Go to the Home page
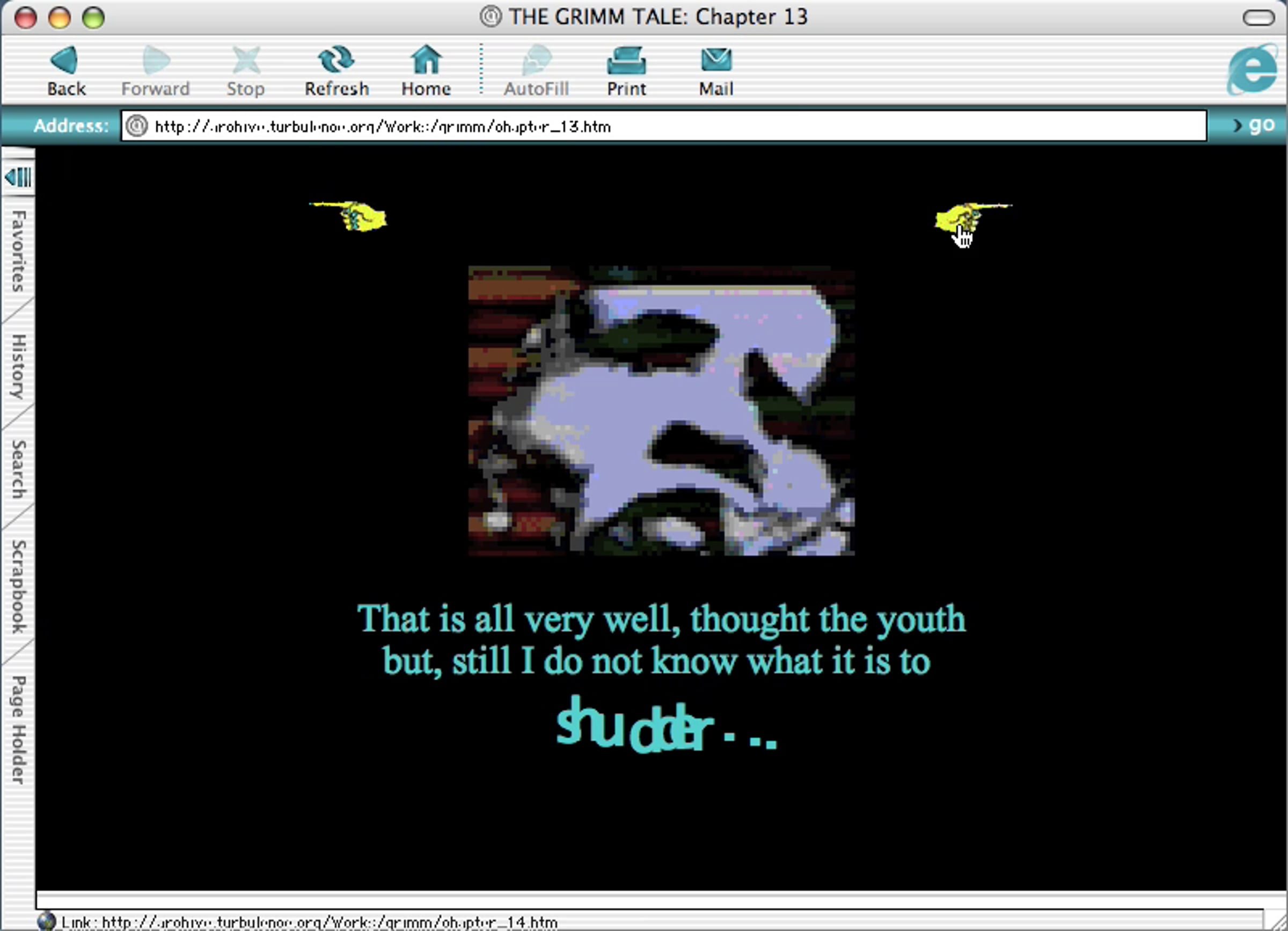 pyautogui.click(x=426, y=70)
